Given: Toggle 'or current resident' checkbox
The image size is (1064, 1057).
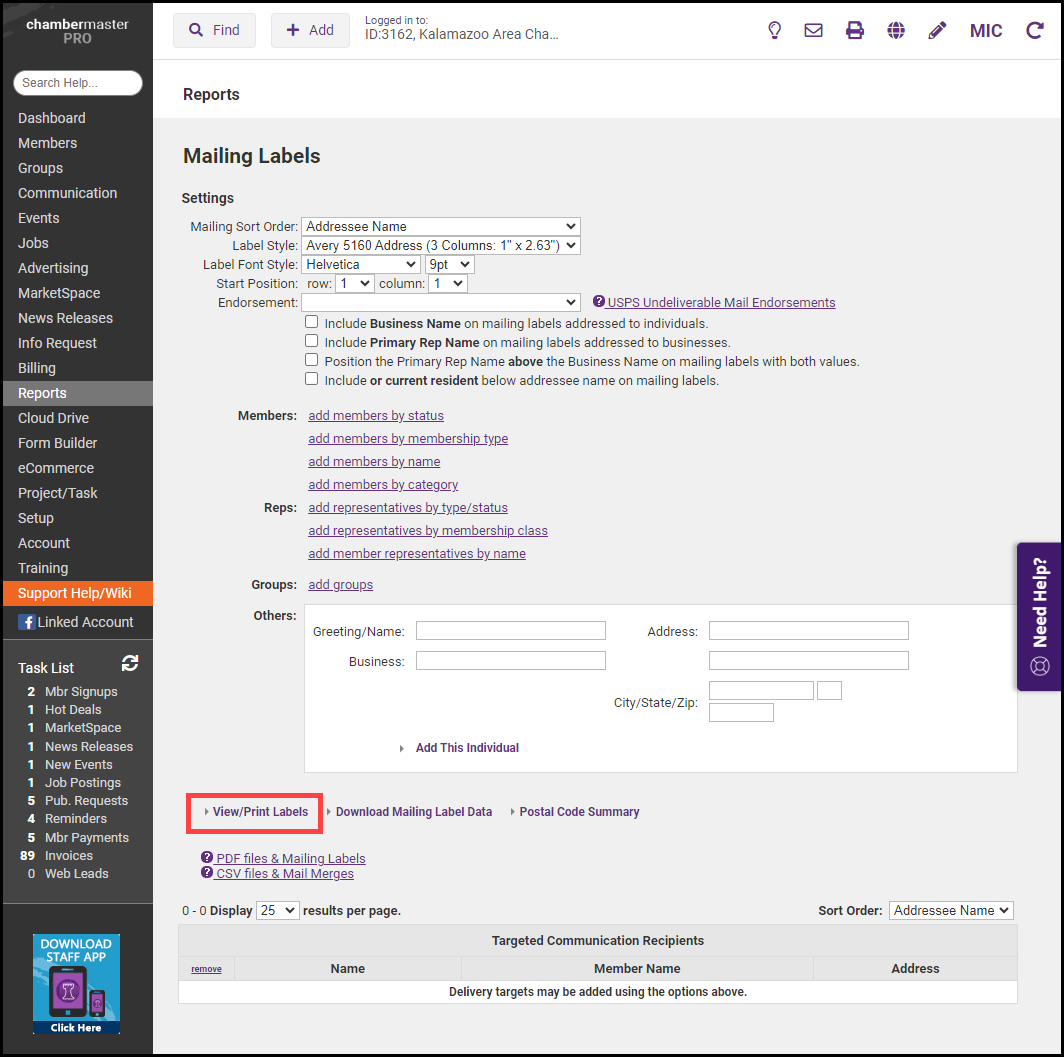Looking at the screenshot, I should [x=312, y=379].
